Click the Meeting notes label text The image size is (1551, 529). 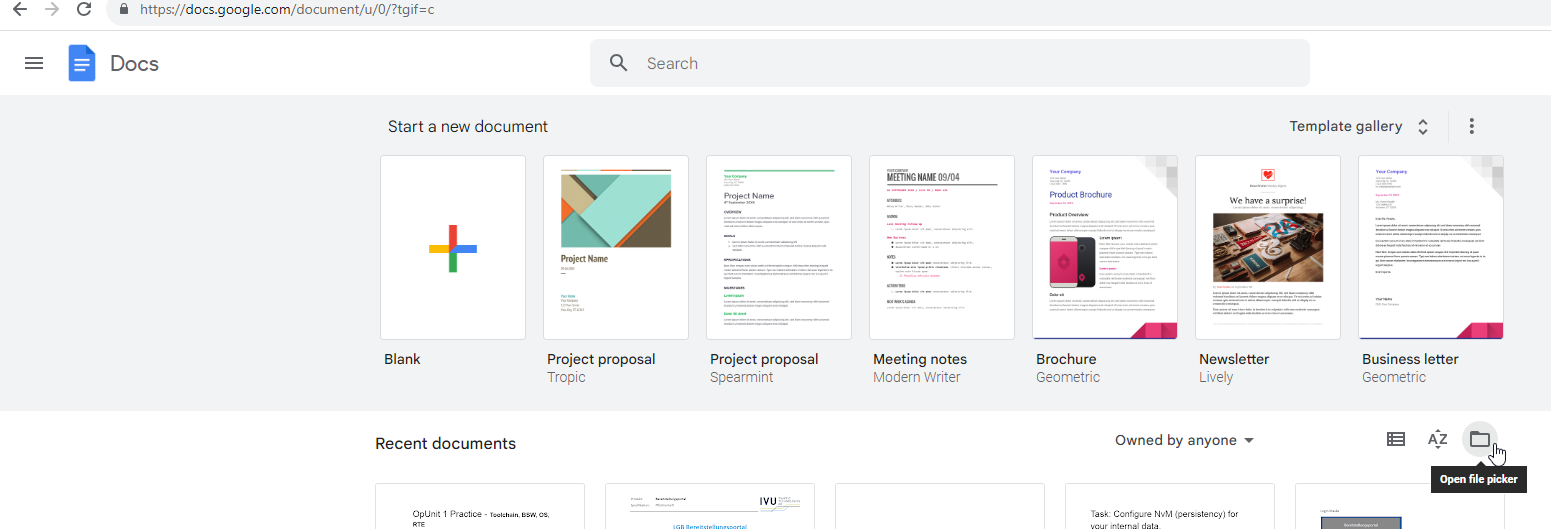click(x=920, y=359)
